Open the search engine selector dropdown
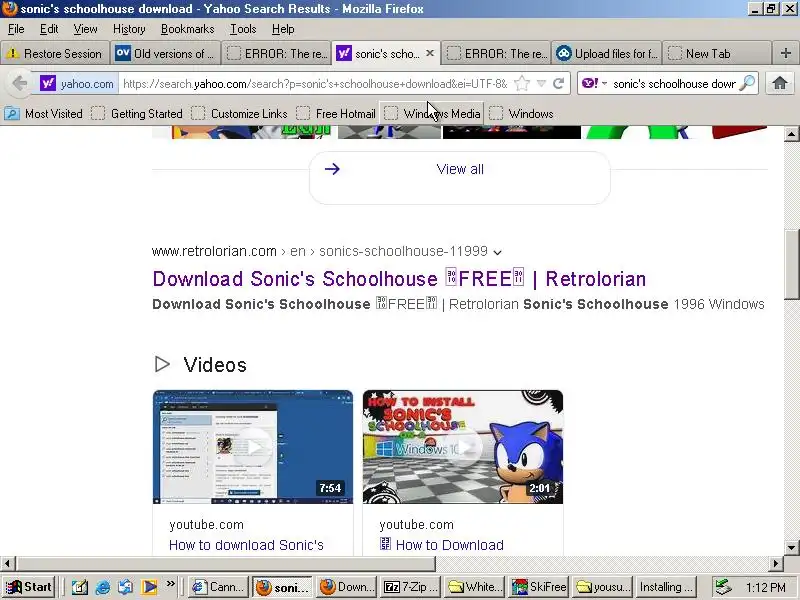 [x=605, y=83]
